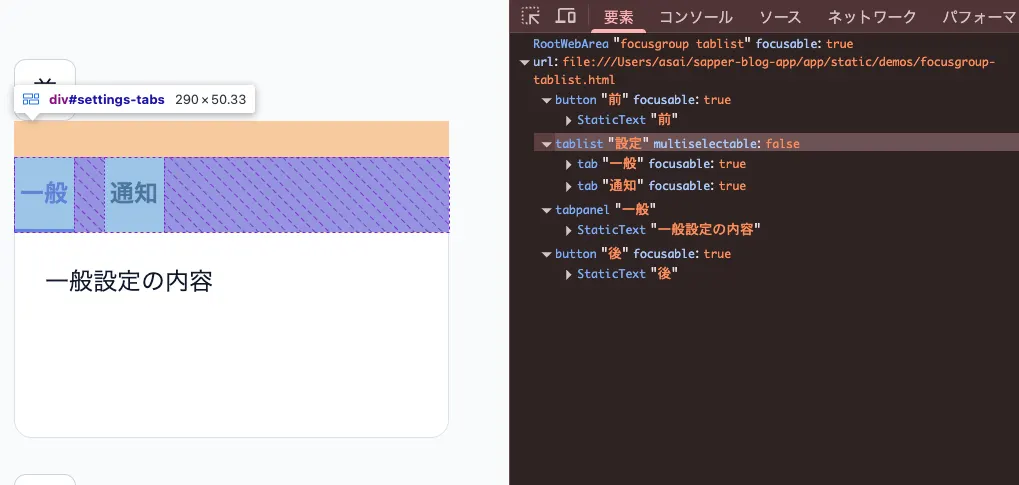Collapse the tabpanel "一般" node
The width and height of the screenshot is (1019, 485).
pos(547,210)
